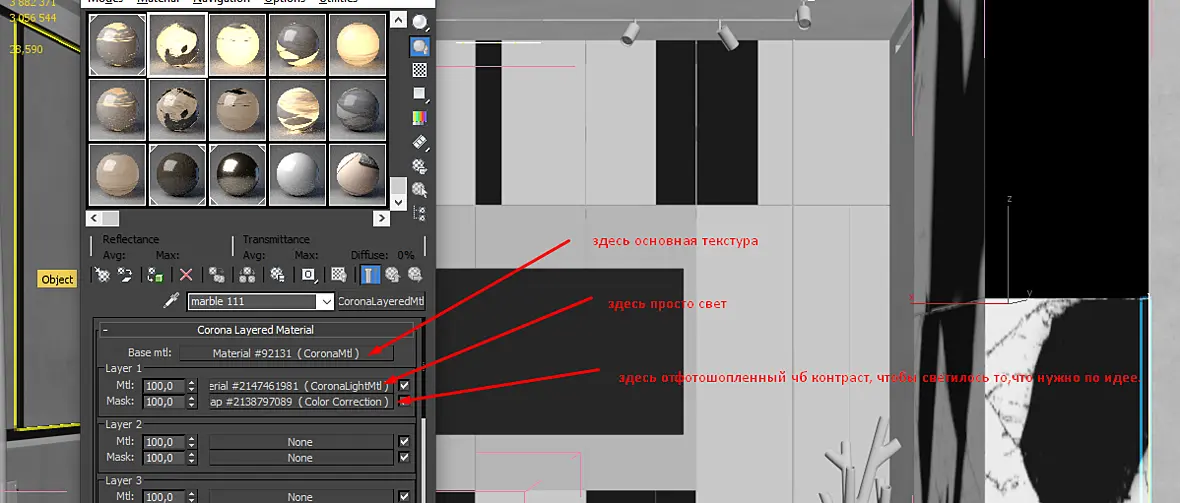Click the yellow Object label in viewport
The height and width of the screenshot is (503, 1180).
tap(57, 279)
